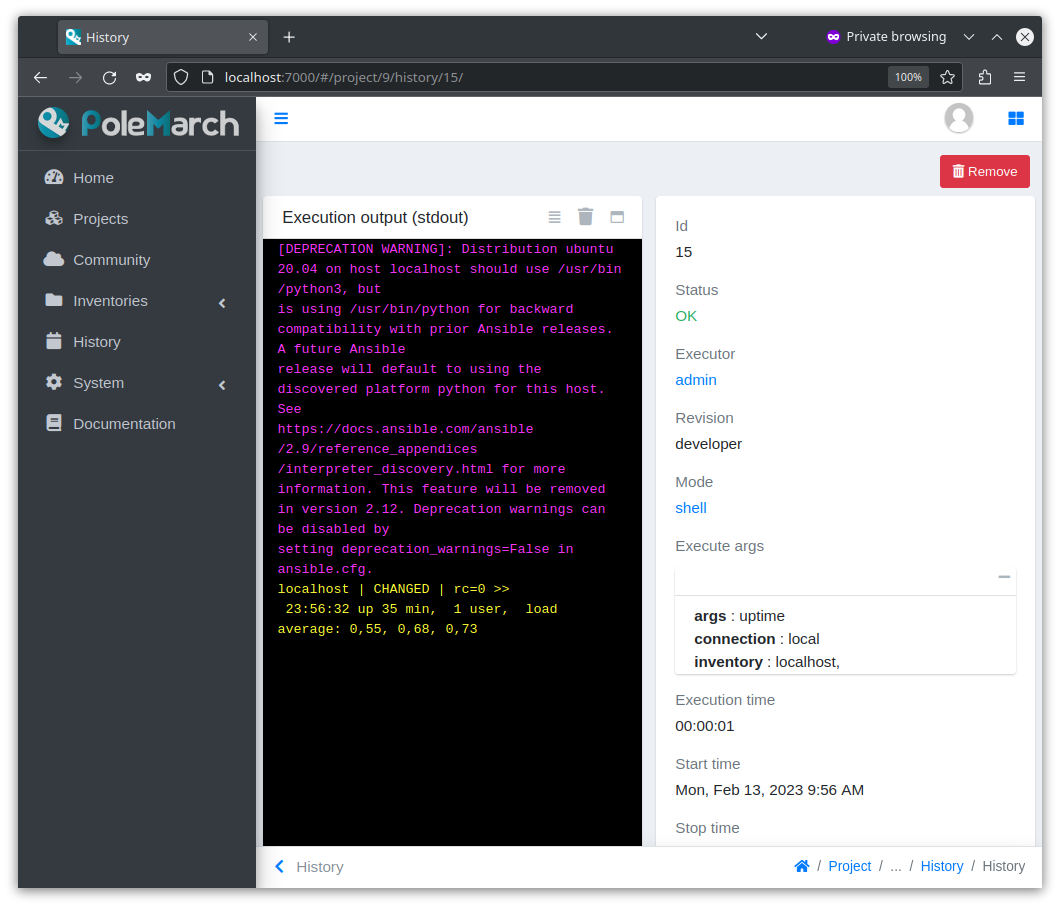Collapse the Execute args card
This screenshot has width=1060, height=908.
[1004, 577]
